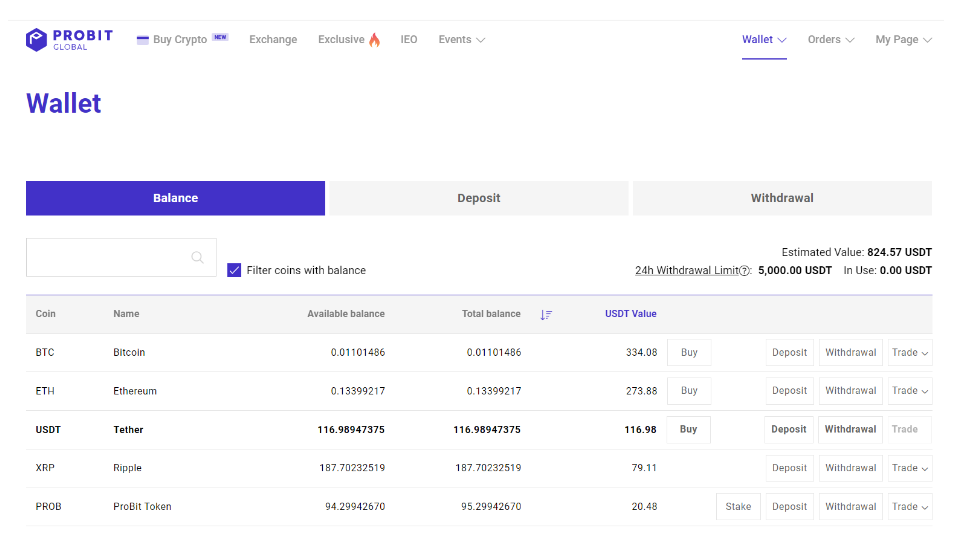The image size is (971, 547).
Task: Click the NEW badge beside Buy Crypto
Action: point(220,37)
